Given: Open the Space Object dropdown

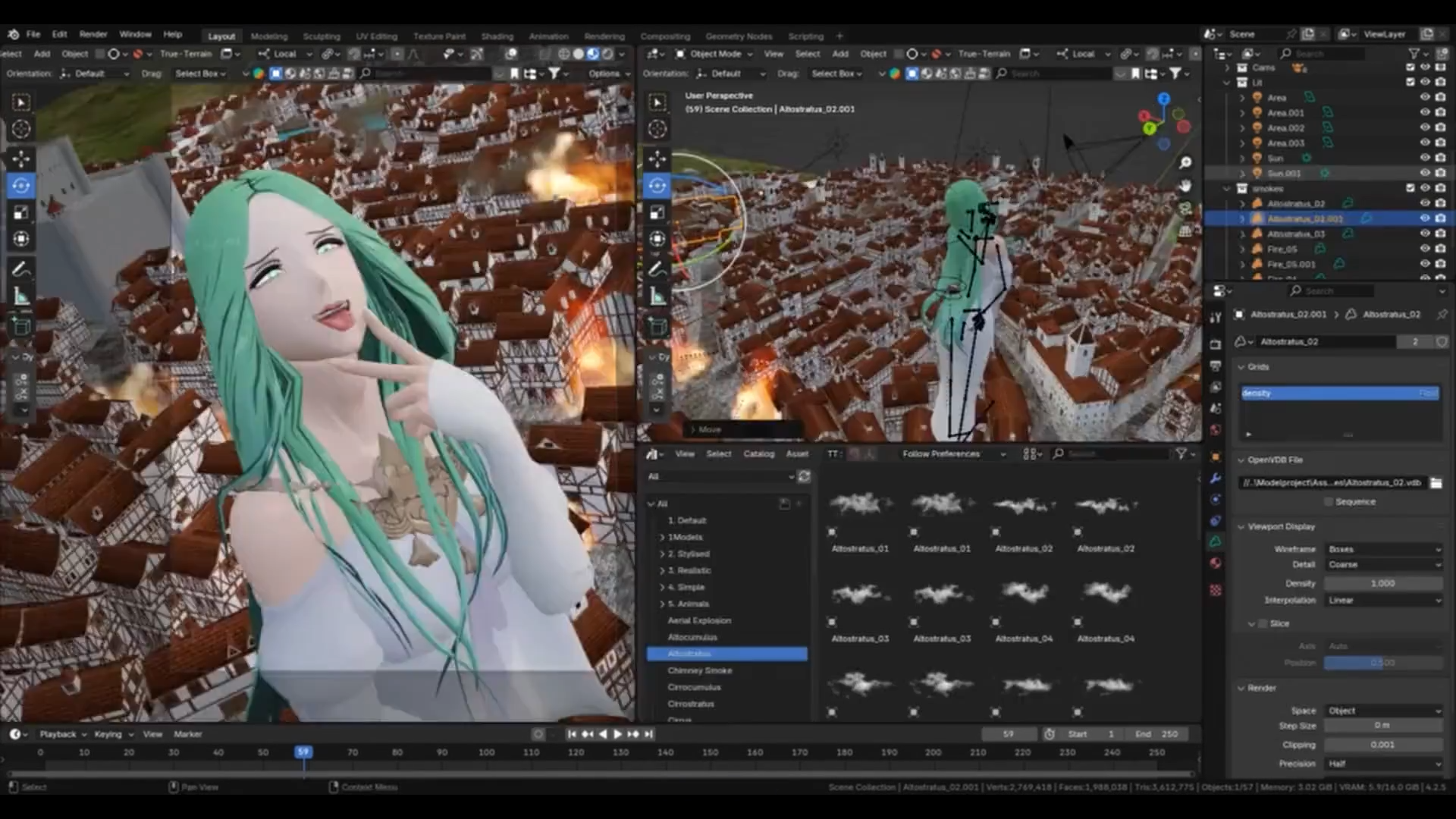Looking at the screenshot, I should click(x=1383, y=711).
